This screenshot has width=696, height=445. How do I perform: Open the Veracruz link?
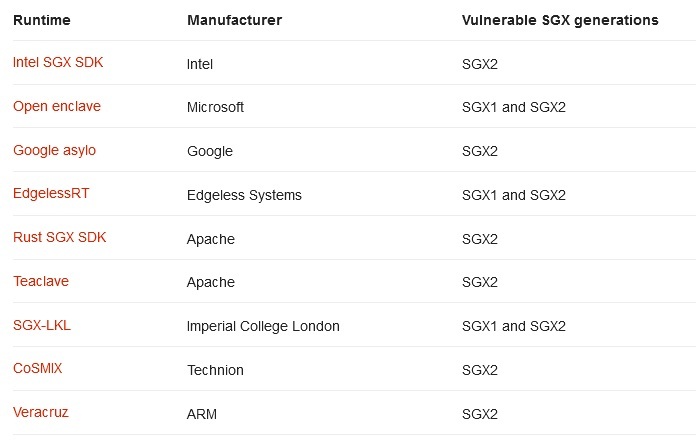41,413
